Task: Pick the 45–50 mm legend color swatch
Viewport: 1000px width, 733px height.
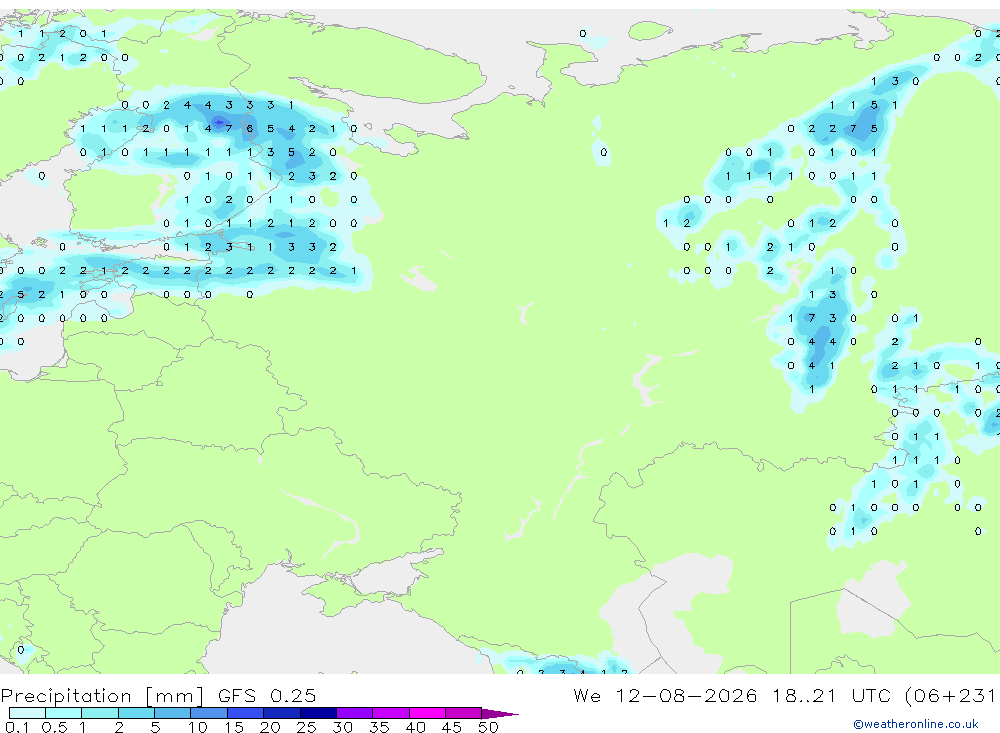Action: click(x=464, y=713)
